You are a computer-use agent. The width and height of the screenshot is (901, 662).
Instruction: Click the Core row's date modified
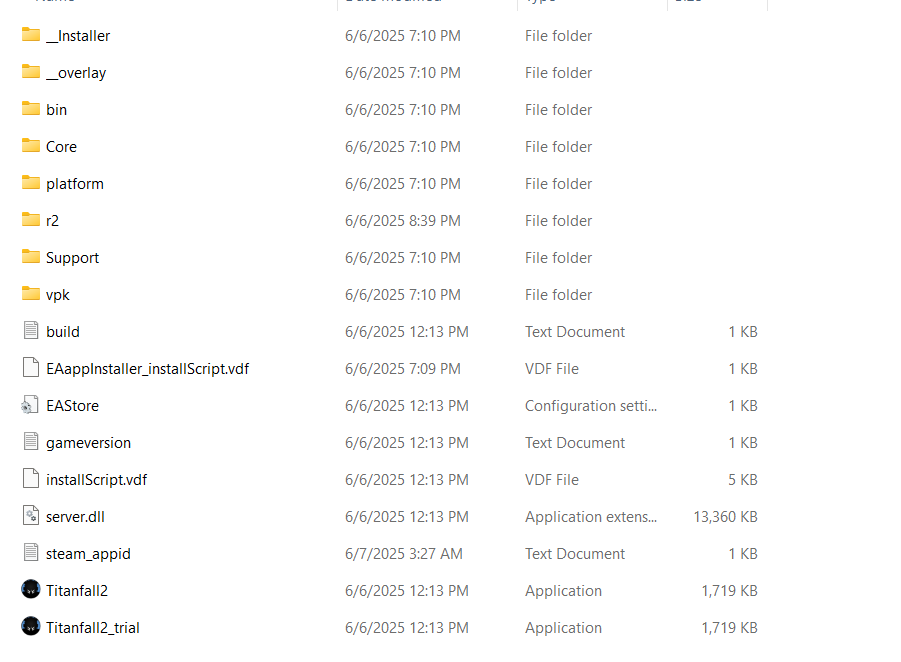[x=403, y=147]
